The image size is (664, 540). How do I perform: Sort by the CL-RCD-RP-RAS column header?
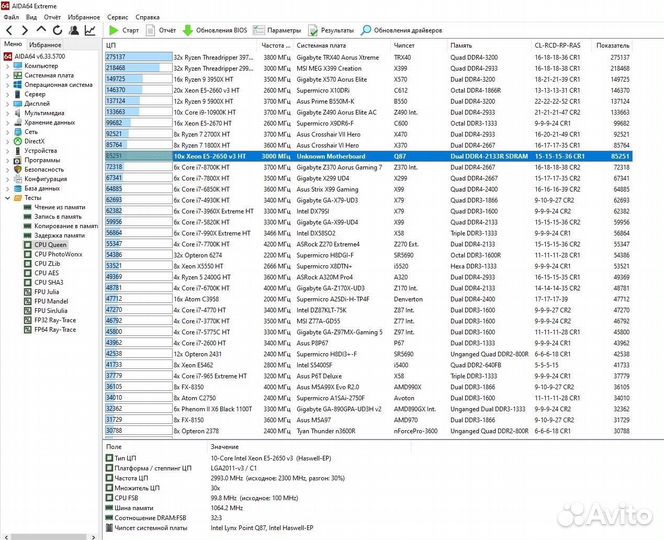pos(560,45)
